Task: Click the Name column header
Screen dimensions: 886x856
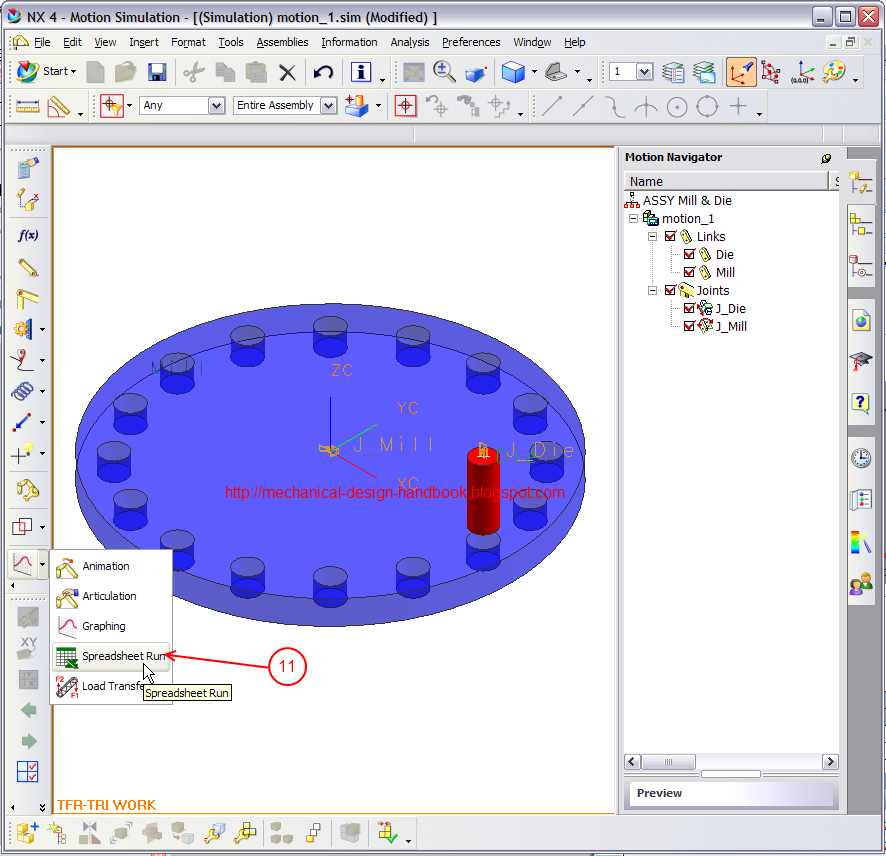Action: 726,181
